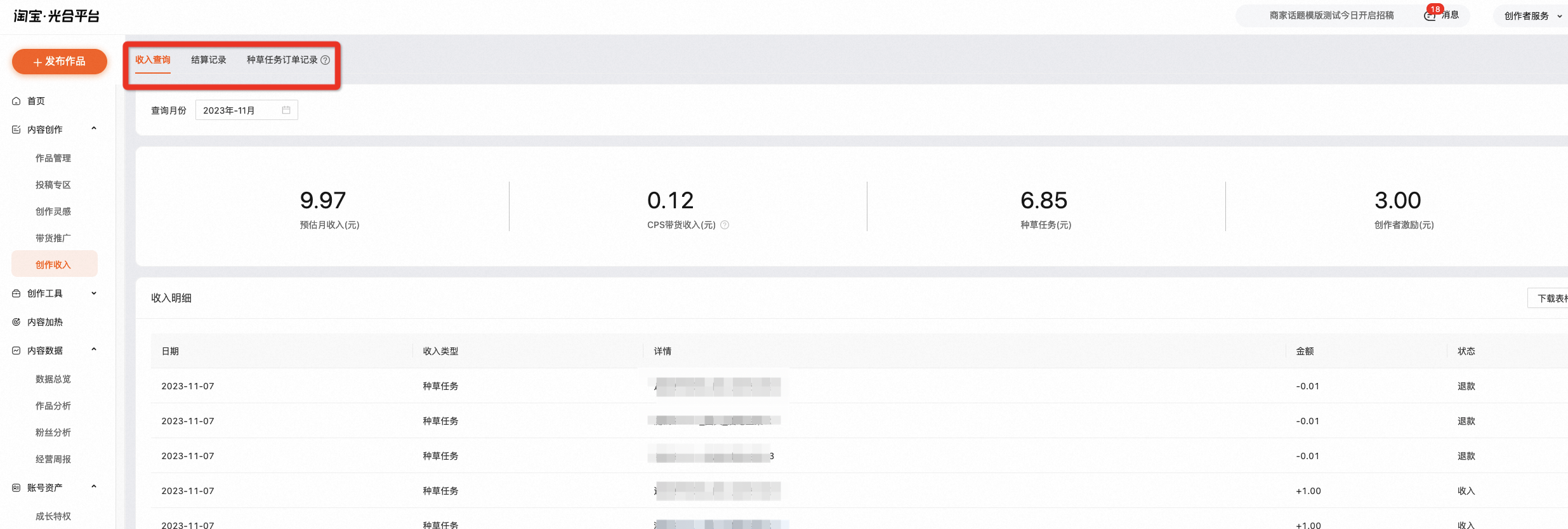This screenshot has height=529, width=1568.
Task: Click the 创作工具 toolbox icon
Action: click(16, 293)
